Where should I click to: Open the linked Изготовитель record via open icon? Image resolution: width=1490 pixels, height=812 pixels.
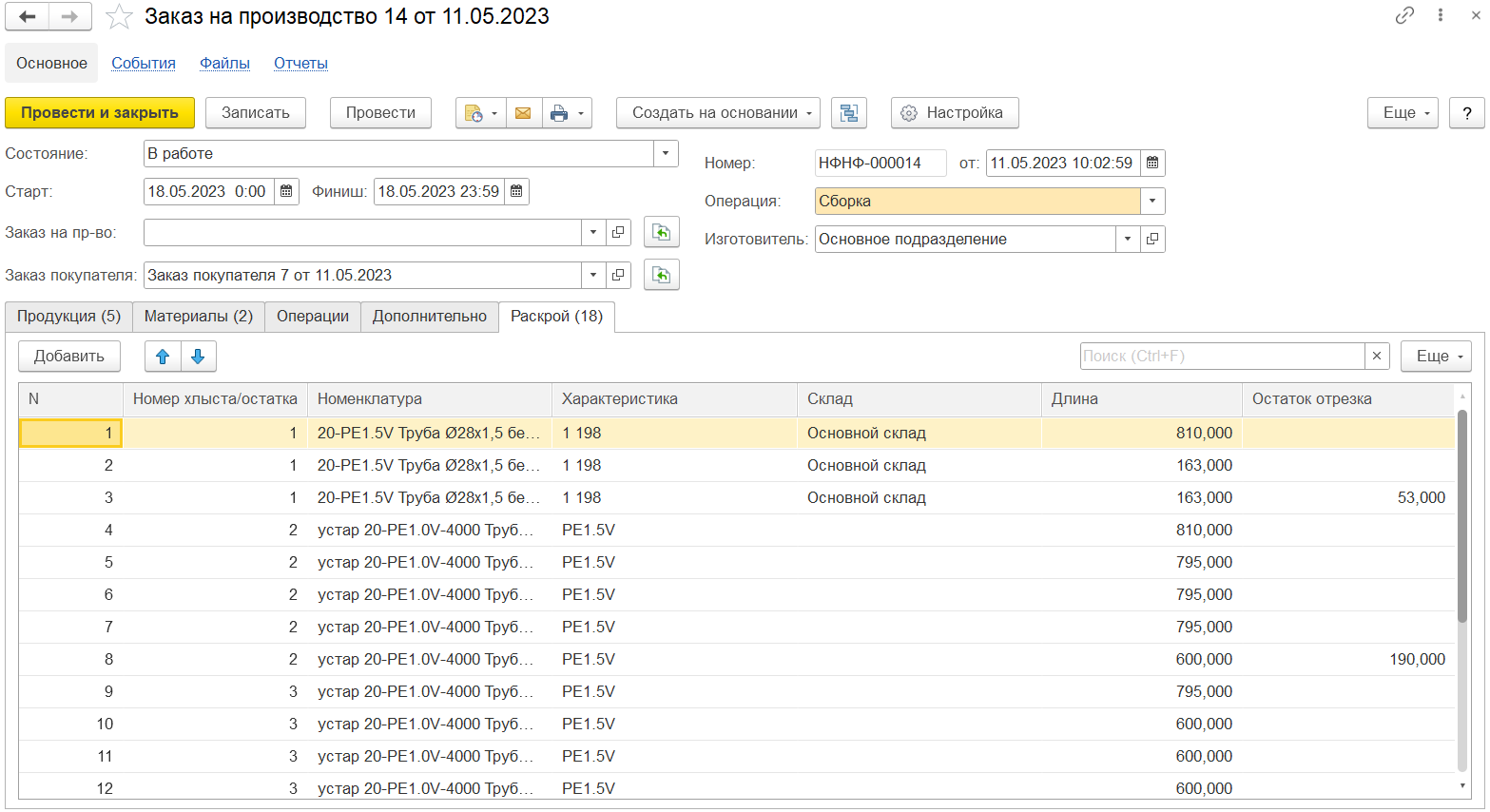1152,240
